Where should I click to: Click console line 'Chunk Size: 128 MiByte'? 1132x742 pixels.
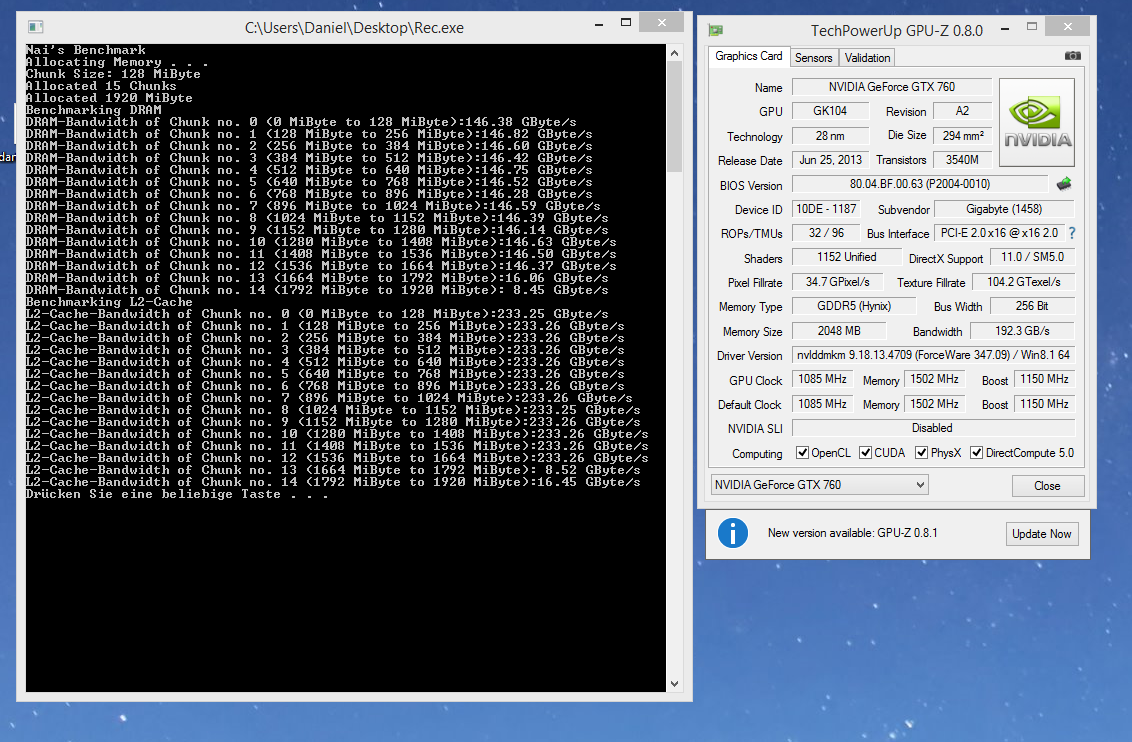coord(113,74)
